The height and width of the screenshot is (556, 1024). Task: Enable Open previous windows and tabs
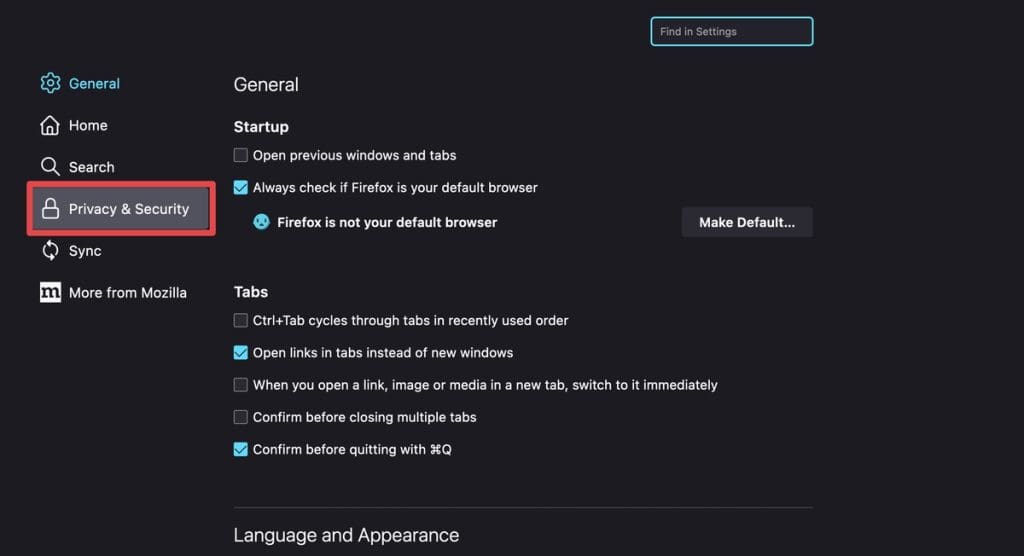[x=241, y=155]
